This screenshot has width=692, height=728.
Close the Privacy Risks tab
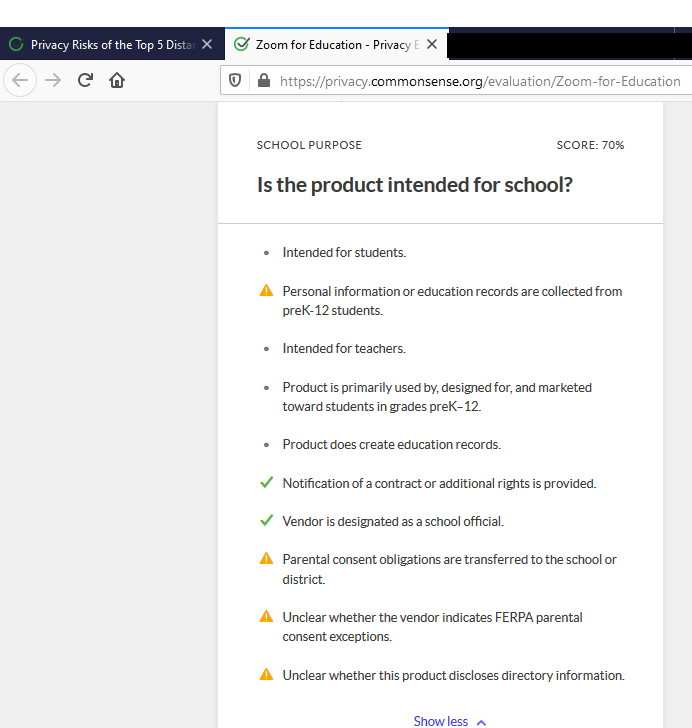207,44
